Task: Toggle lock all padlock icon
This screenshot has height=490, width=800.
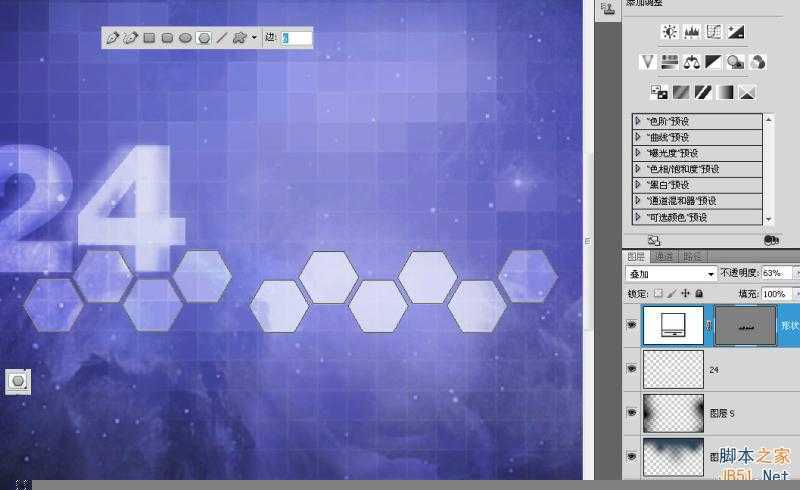Action: pyautogui.click(x=699, y=293)
